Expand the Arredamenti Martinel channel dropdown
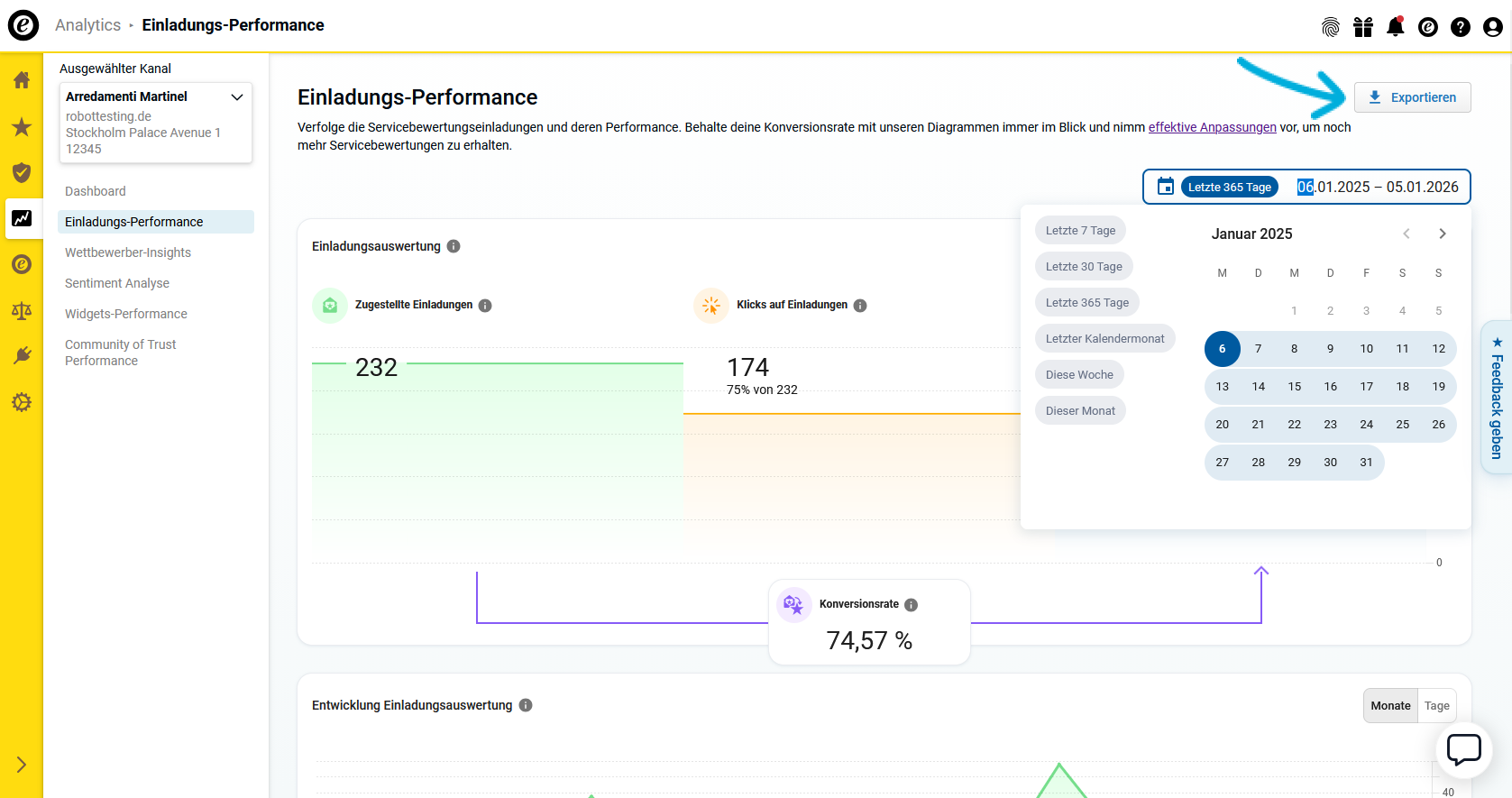 coord(237,96)
